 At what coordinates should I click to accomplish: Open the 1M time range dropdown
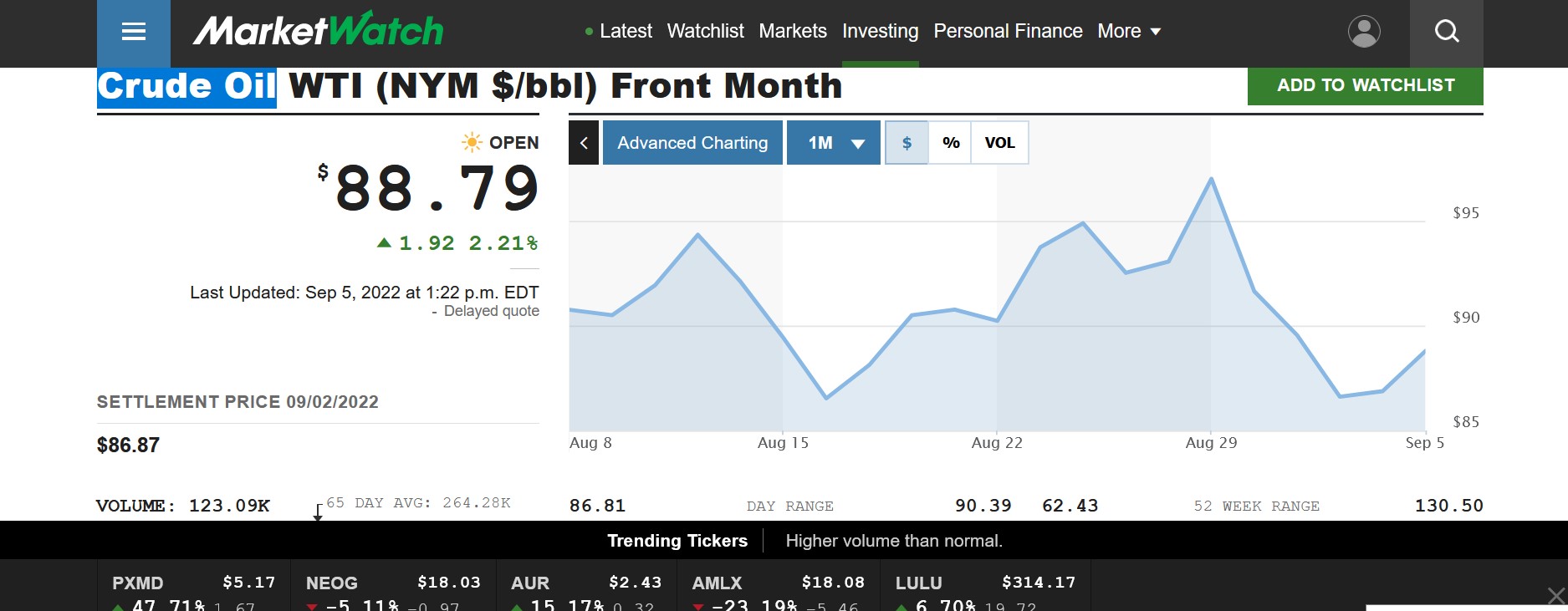[x=834, y=143]
